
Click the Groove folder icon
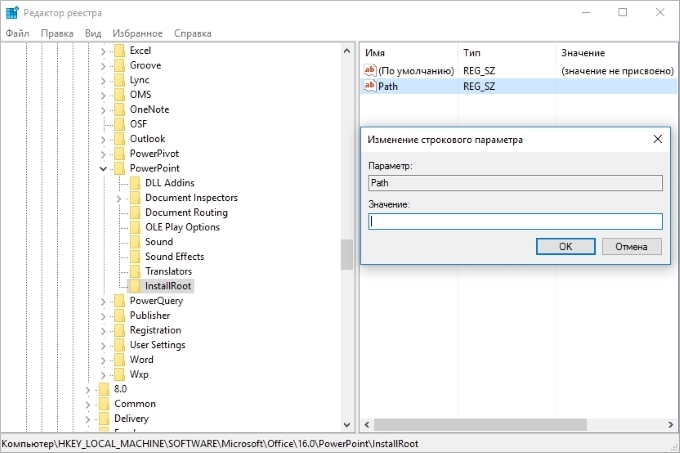[x=119, y=65]
